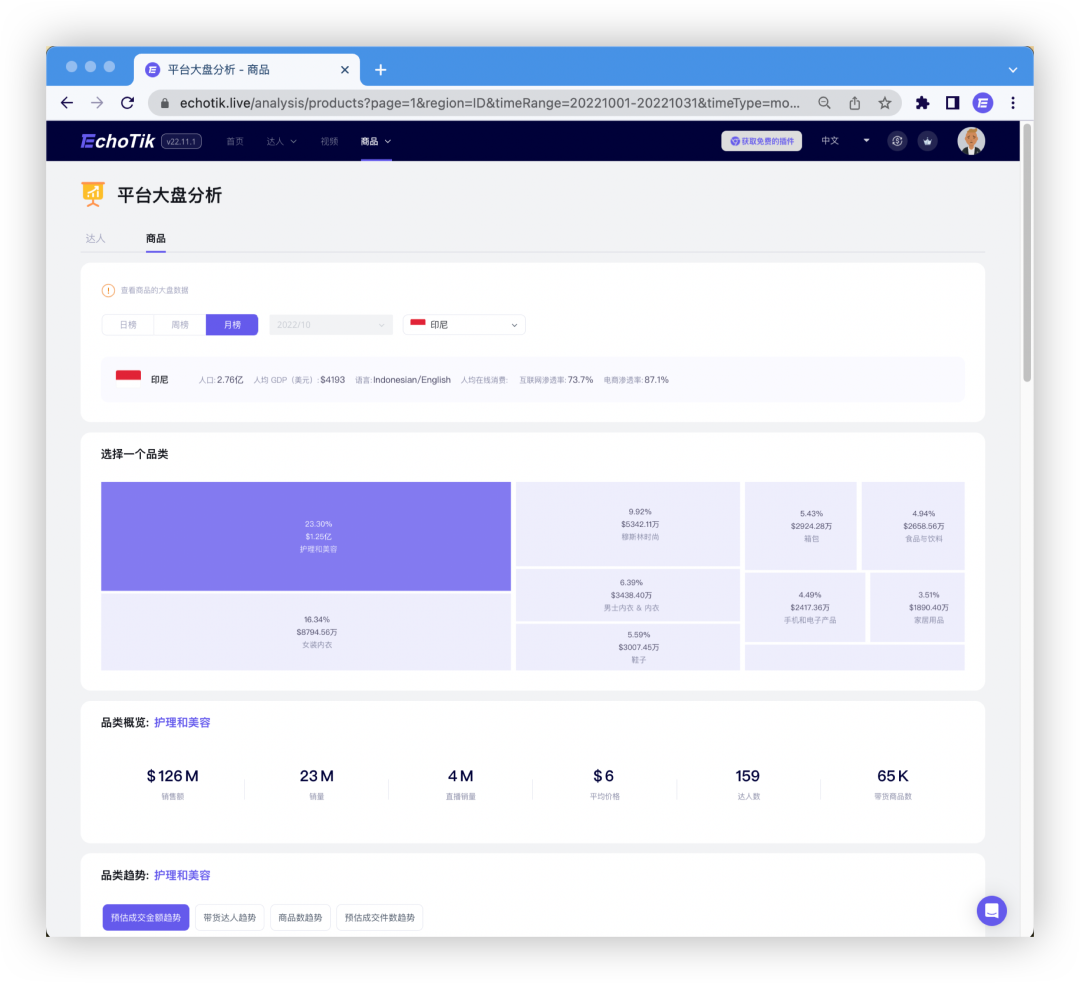Open the purple EchoTik extension icon in browser toolbar

pyautogui.click(x=982, y=103)
